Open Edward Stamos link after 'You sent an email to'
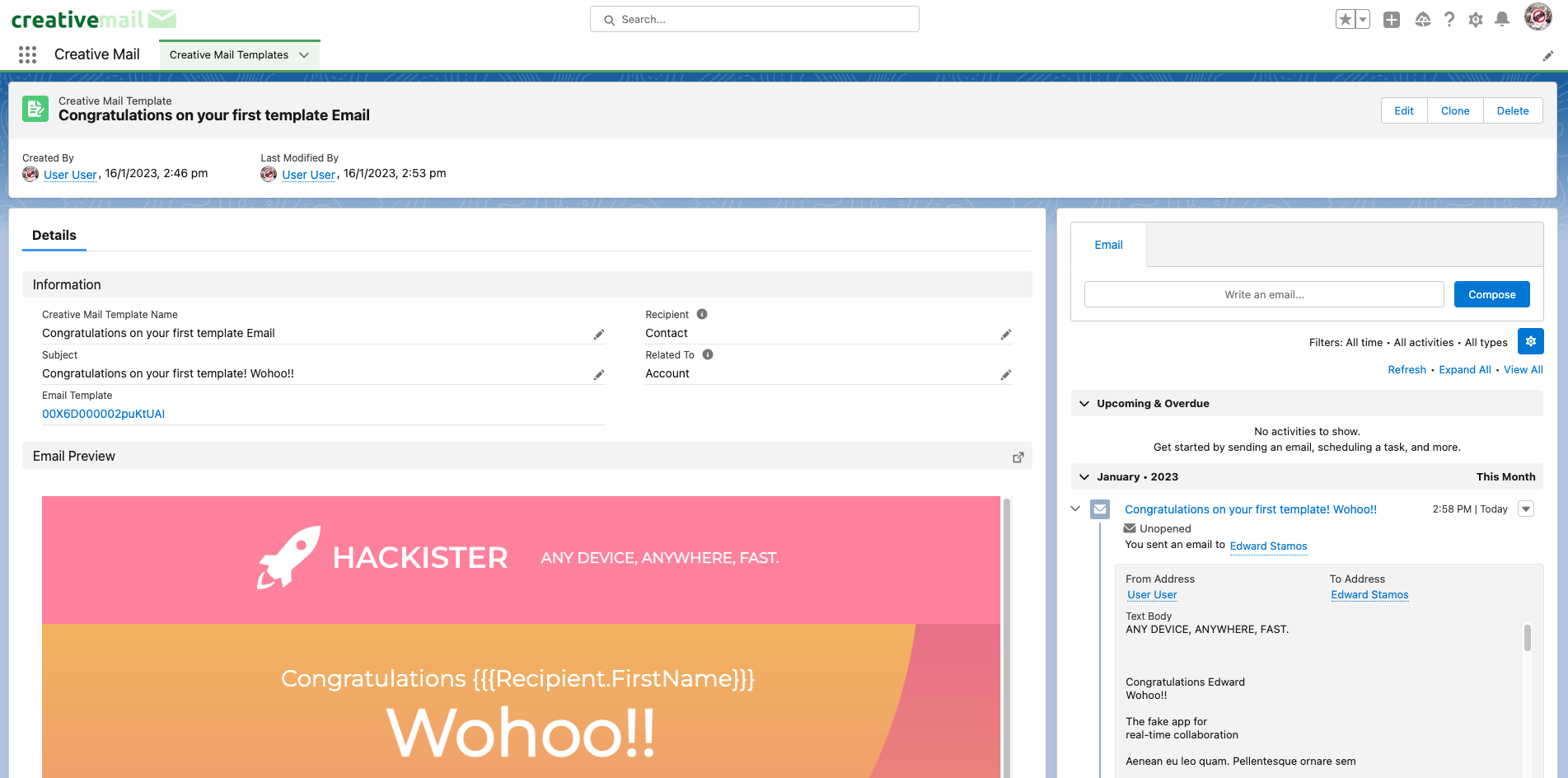This screenshot has height=778, width=1568. coord(1268,546)
